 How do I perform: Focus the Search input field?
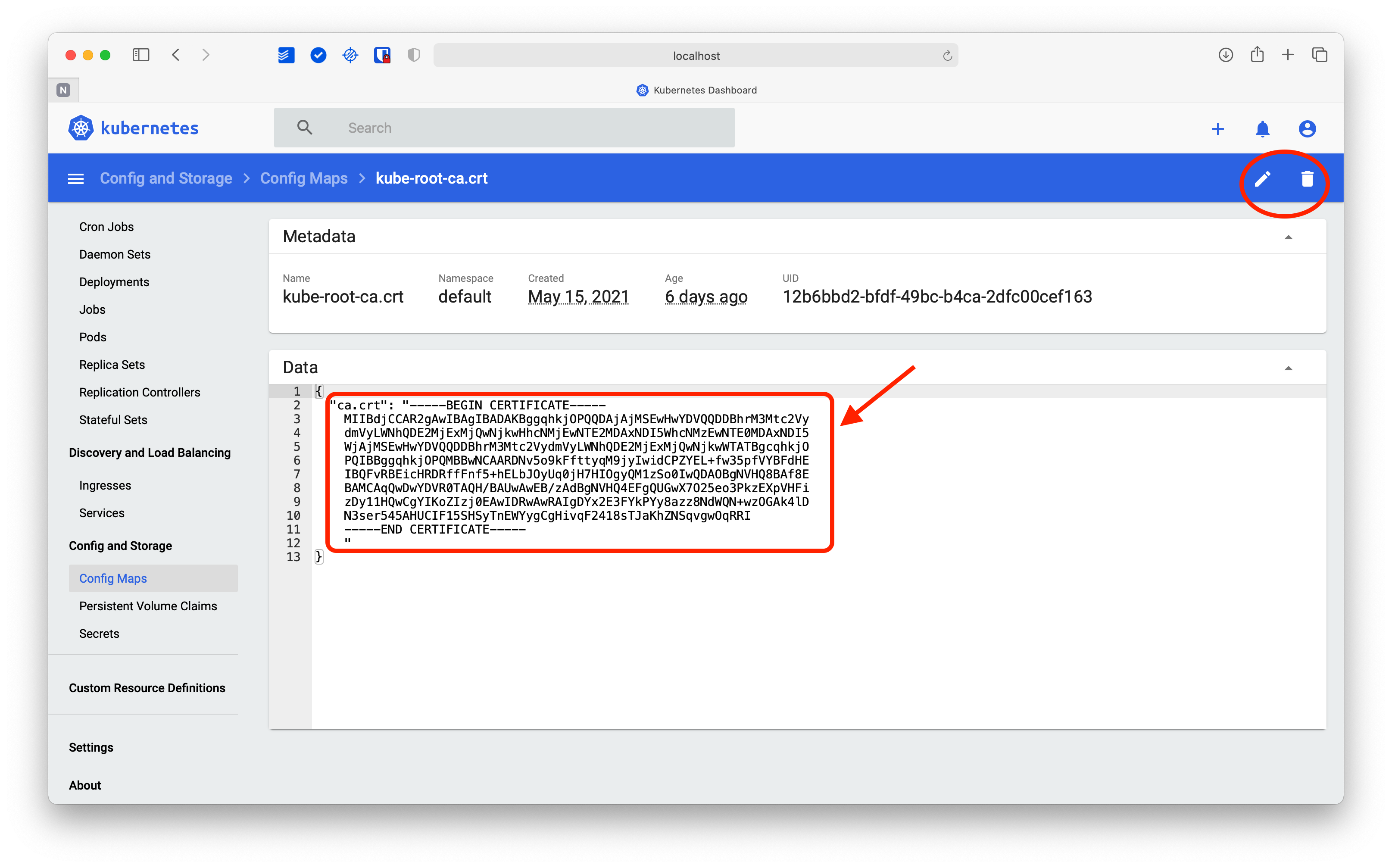[x=504, y=128]
